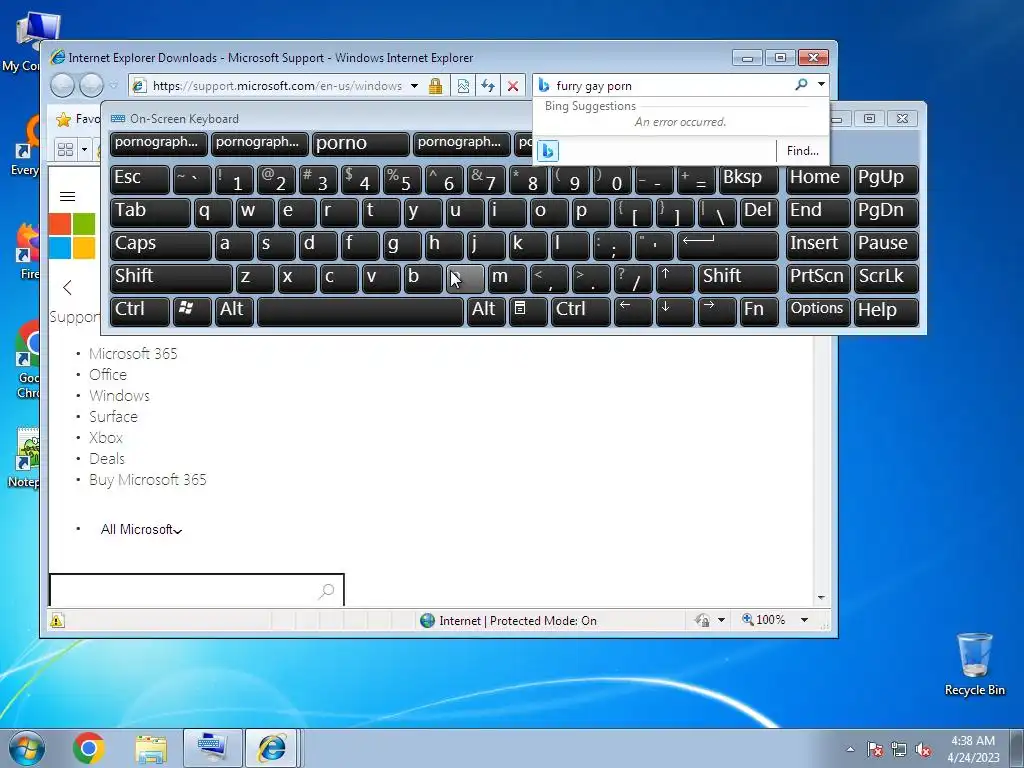Select the 'porno' text prediction
1024x768 pixels.
point(360,144)
